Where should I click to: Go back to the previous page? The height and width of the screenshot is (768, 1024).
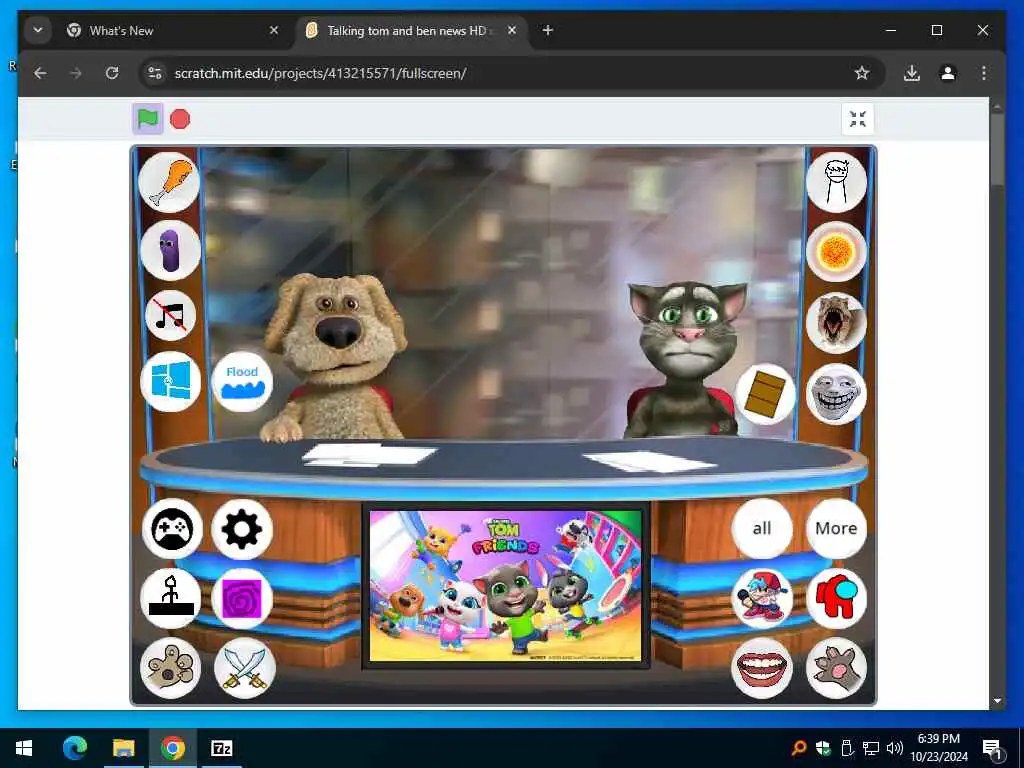pyautogui.click(x=40, y=73)
